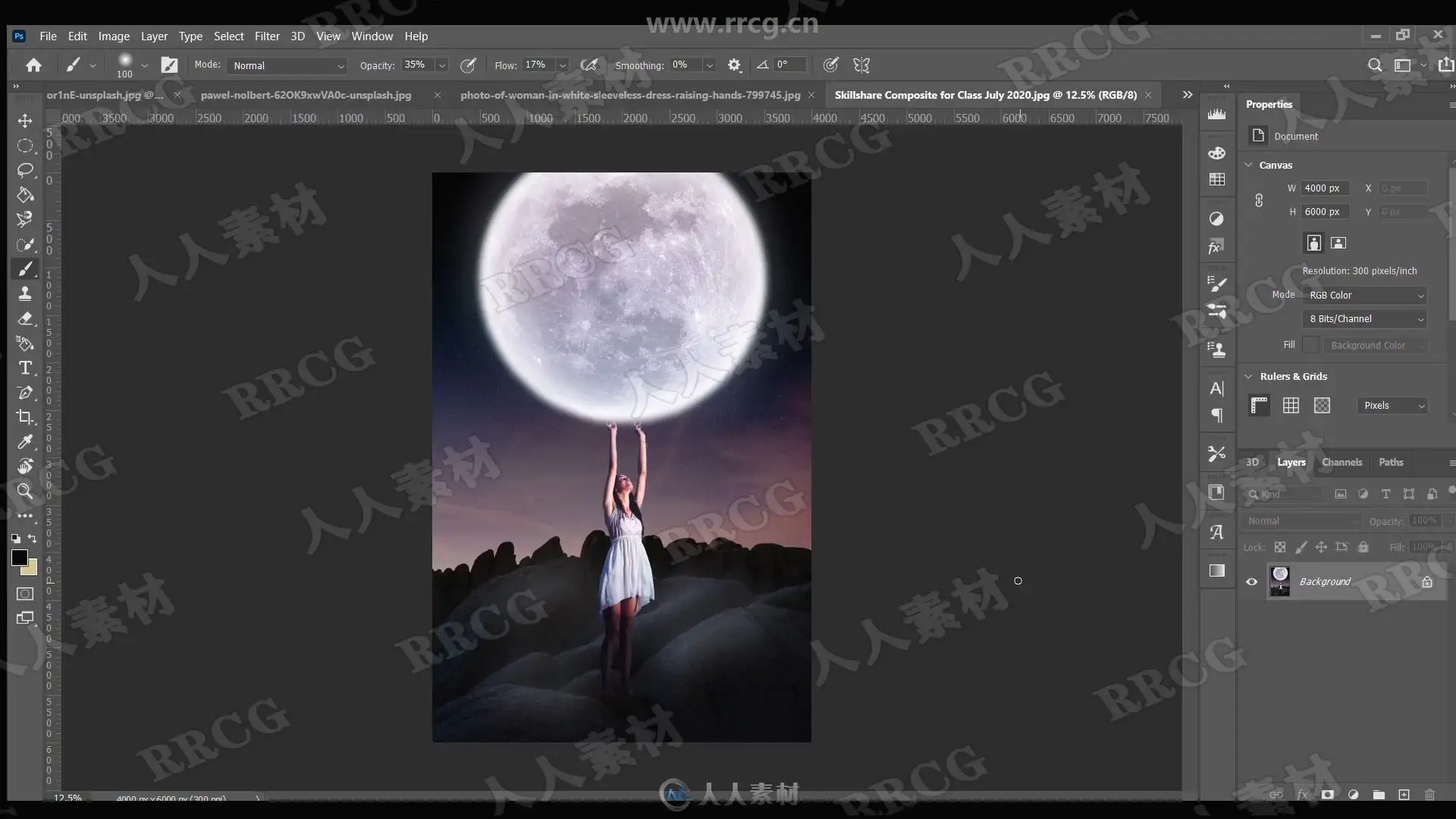Select the Clone Stamp tool
Screen dimensions: 1456x819
click(x=25, y=293)
